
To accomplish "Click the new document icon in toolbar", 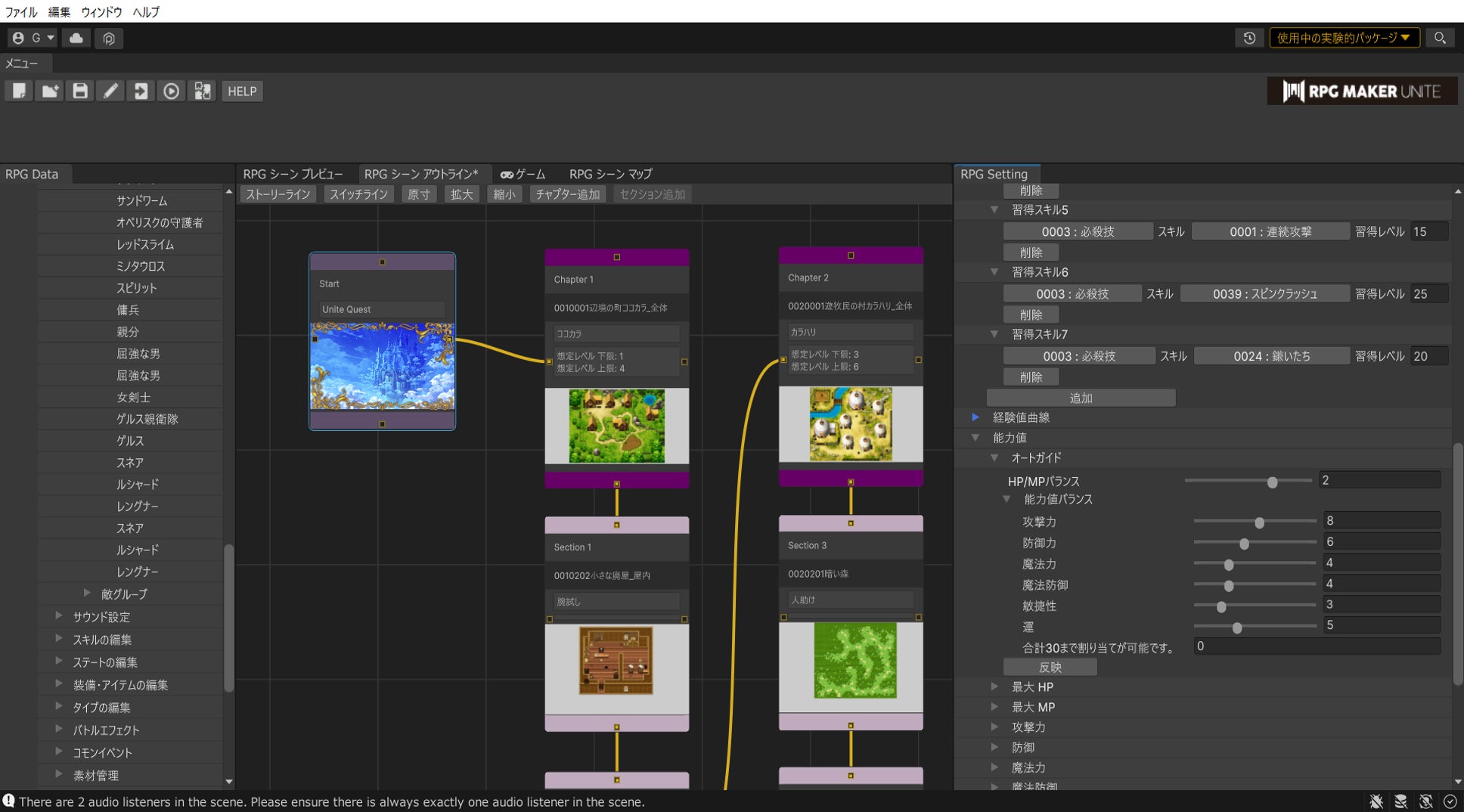I will point(19,91).
